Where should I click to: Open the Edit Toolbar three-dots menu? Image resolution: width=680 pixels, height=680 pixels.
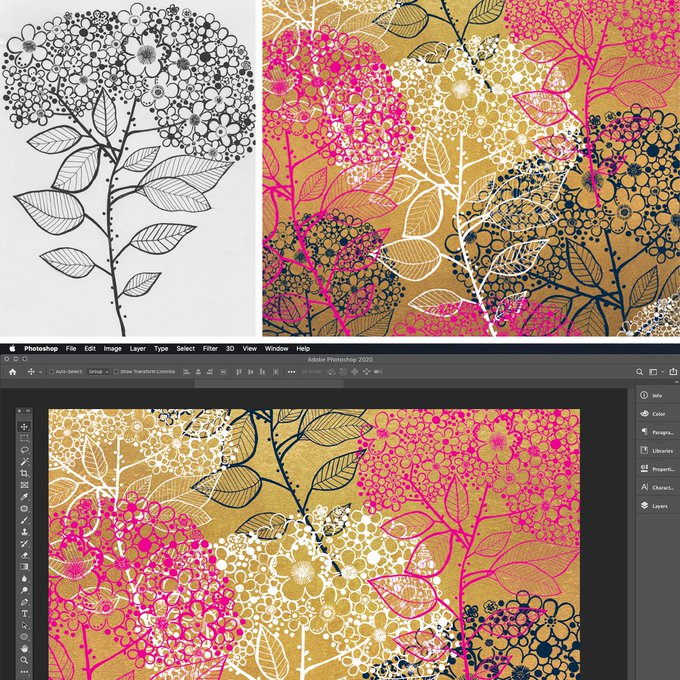click(x=24, y=672)
